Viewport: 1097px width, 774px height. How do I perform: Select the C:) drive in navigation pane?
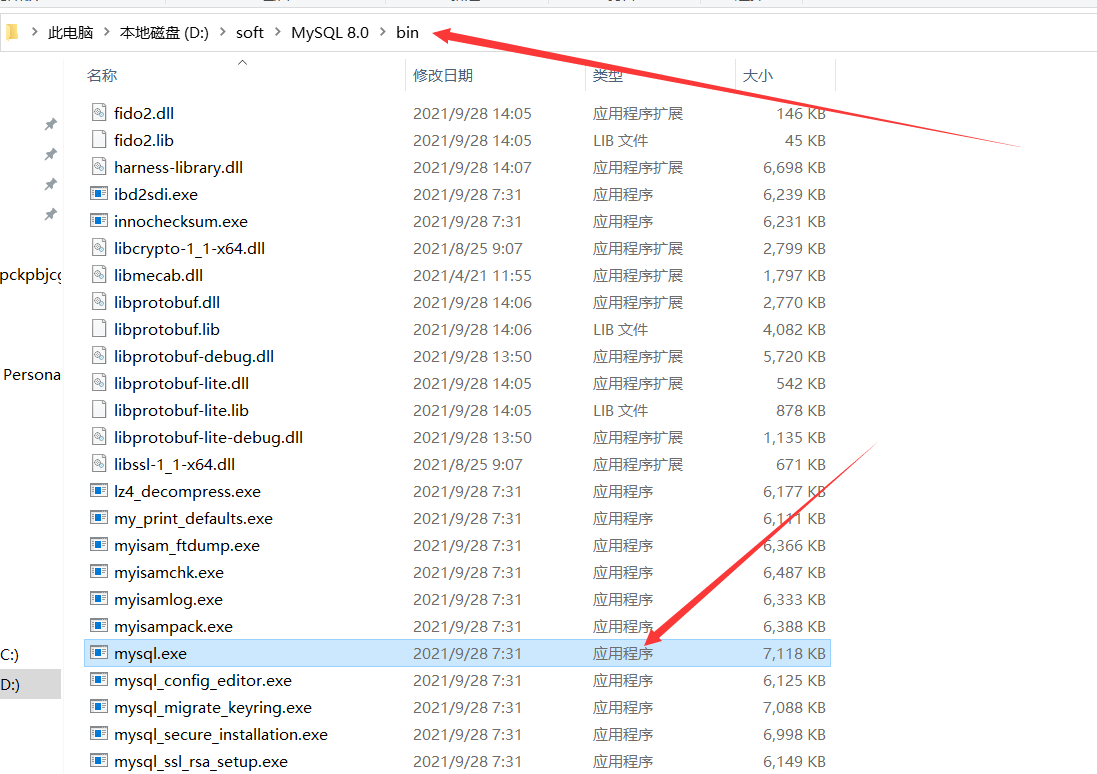pyautogui.click(x=10, y=655)
